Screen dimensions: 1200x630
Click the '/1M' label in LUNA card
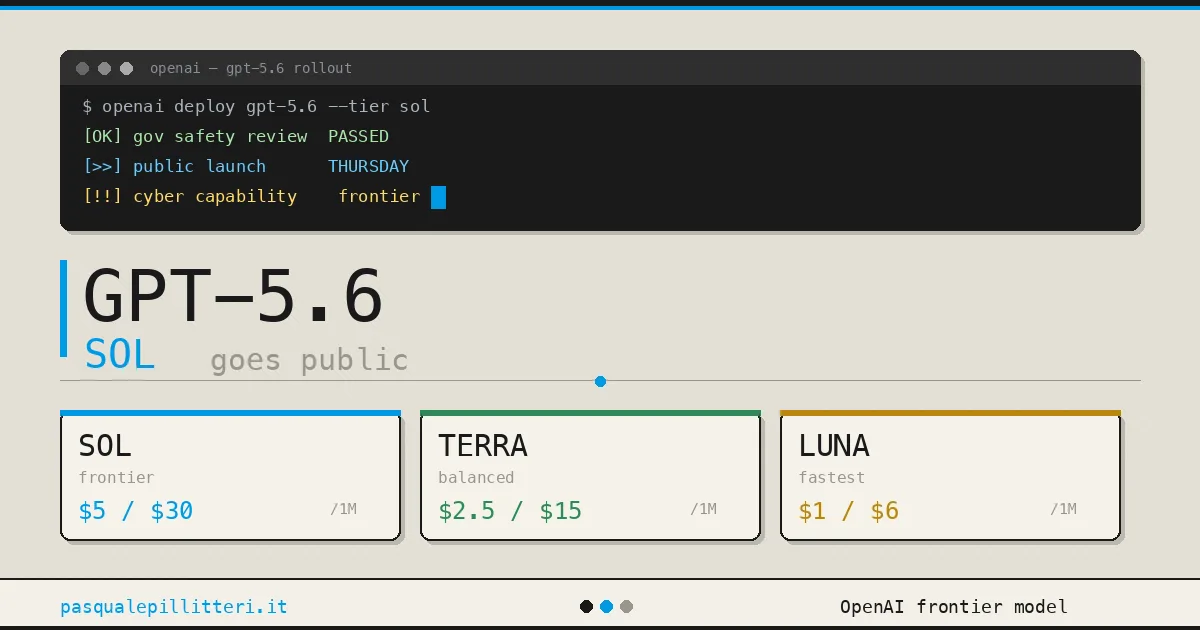click(x=1063, y=509)
